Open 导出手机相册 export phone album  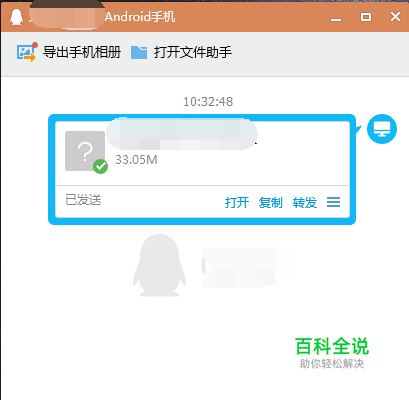point(82,52)
